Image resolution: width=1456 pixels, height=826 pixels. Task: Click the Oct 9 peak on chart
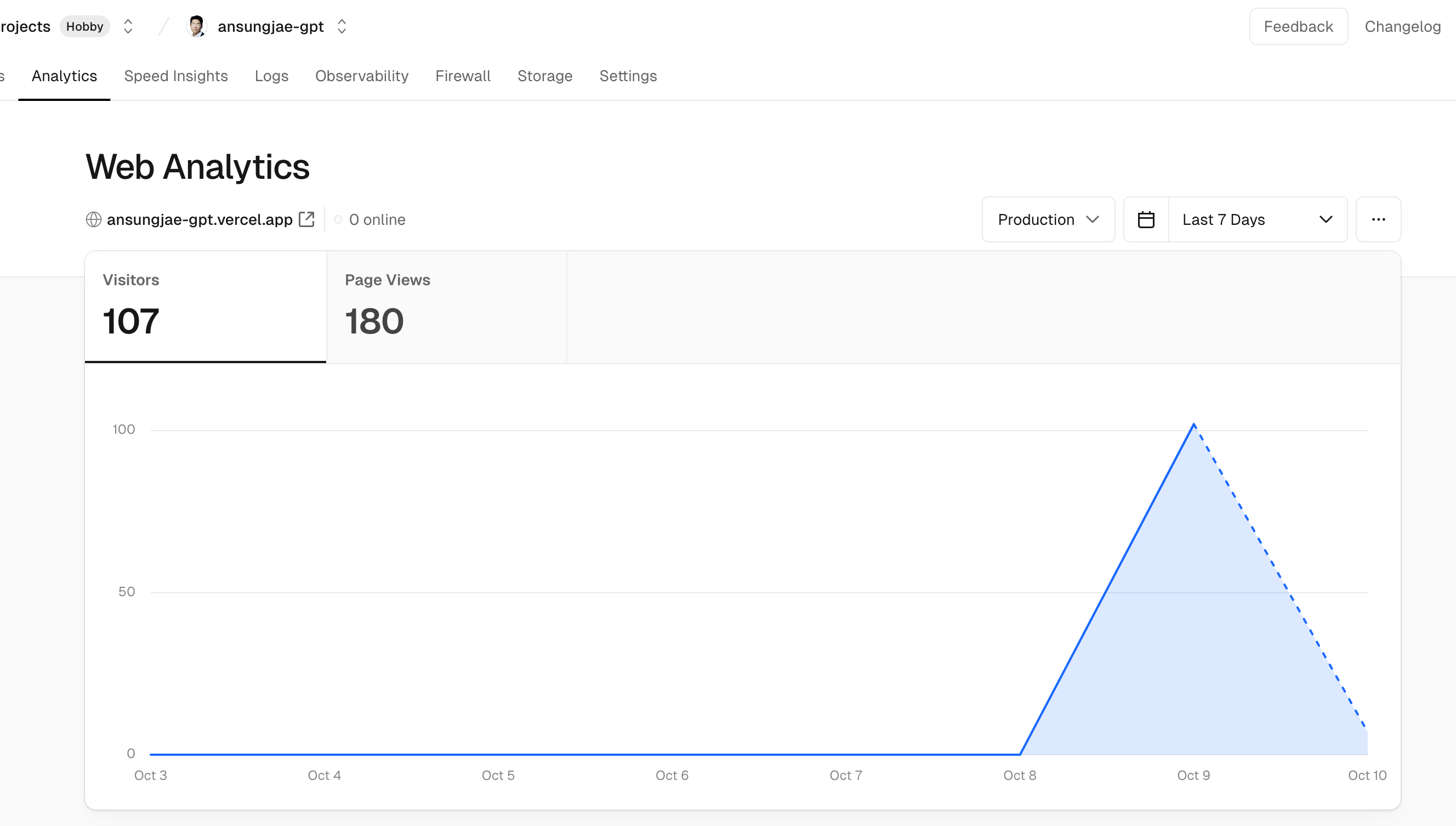tap(1194, 425)
